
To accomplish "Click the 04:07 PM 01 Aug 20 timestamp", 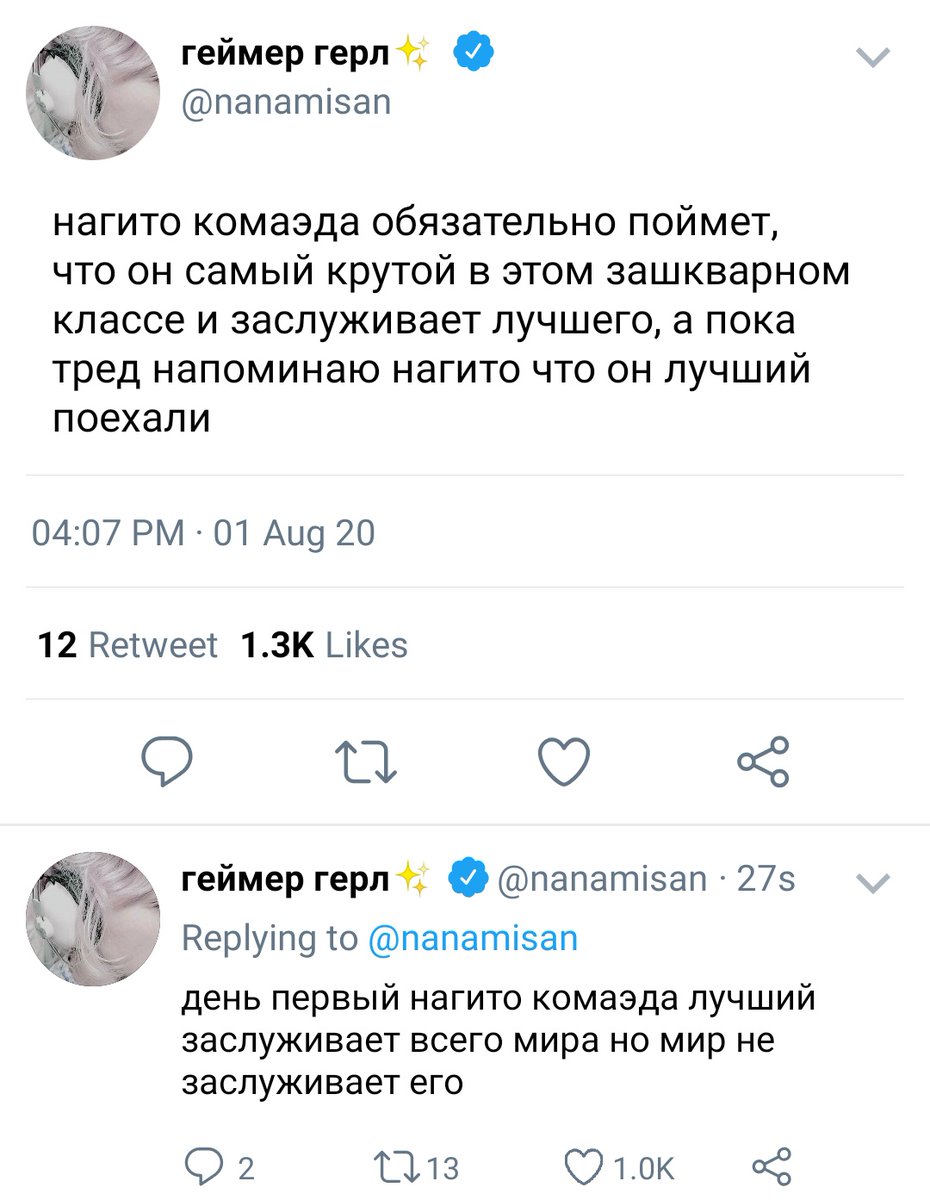I will point(204,533).
